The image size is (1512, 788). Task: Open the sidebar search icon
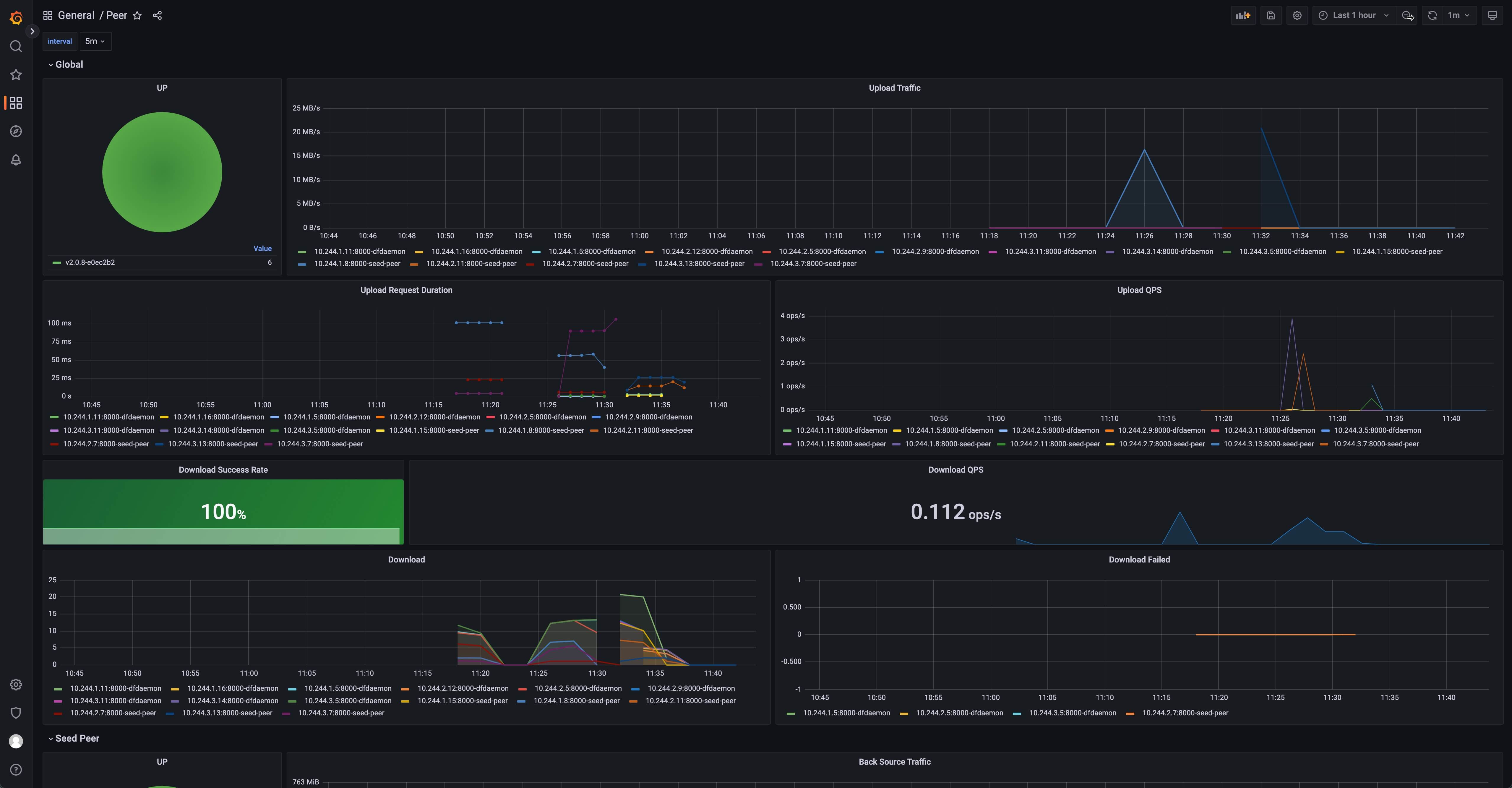tap(16, 46)
